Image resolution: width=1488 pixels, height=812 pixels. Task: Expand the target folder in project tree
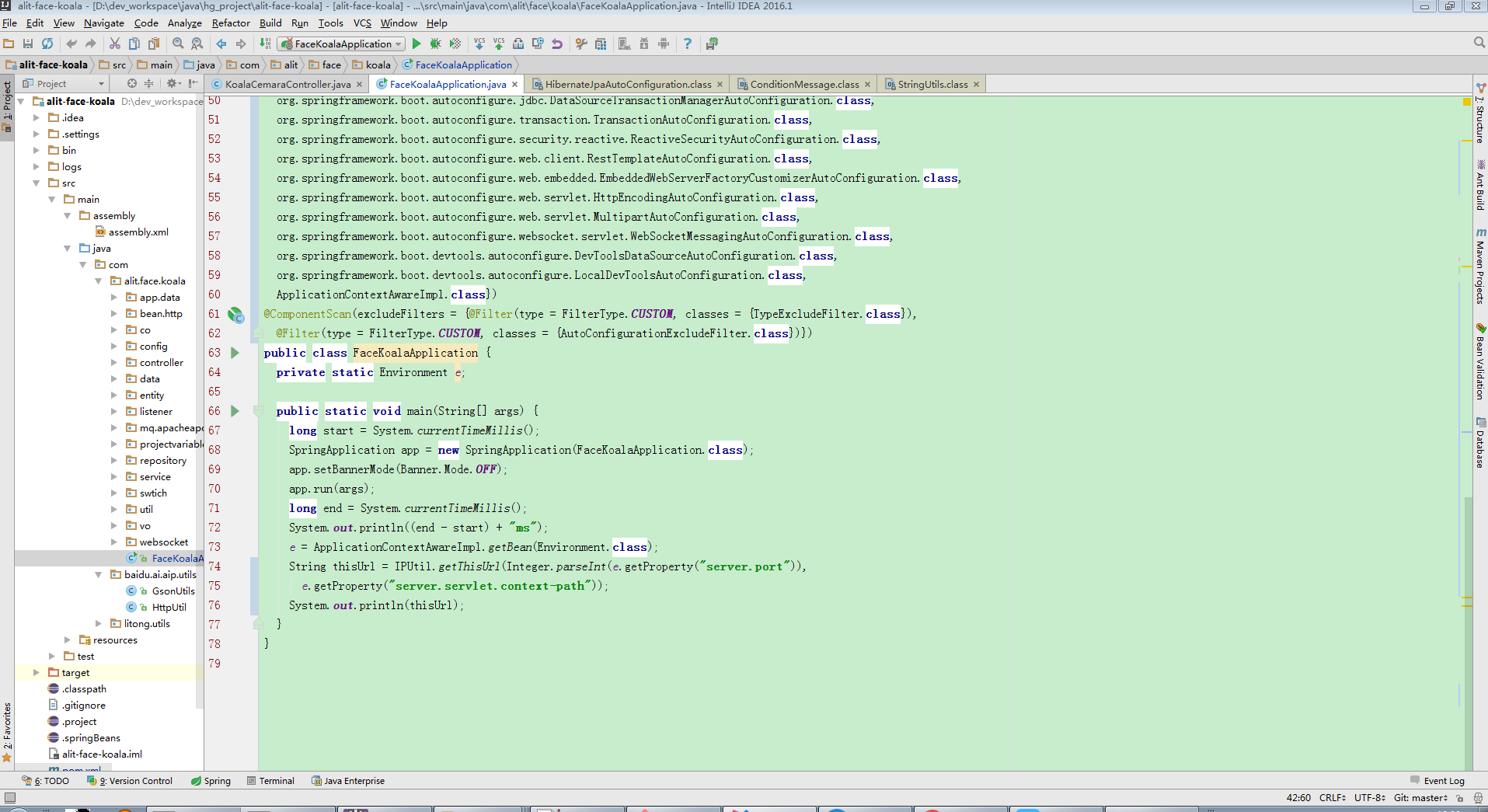(x=37, y=673)
